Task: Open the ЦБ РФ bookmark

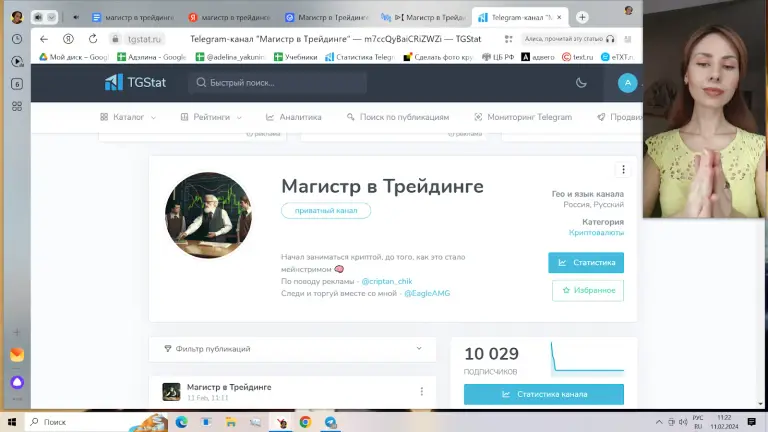Action: (x=498, y=57)
